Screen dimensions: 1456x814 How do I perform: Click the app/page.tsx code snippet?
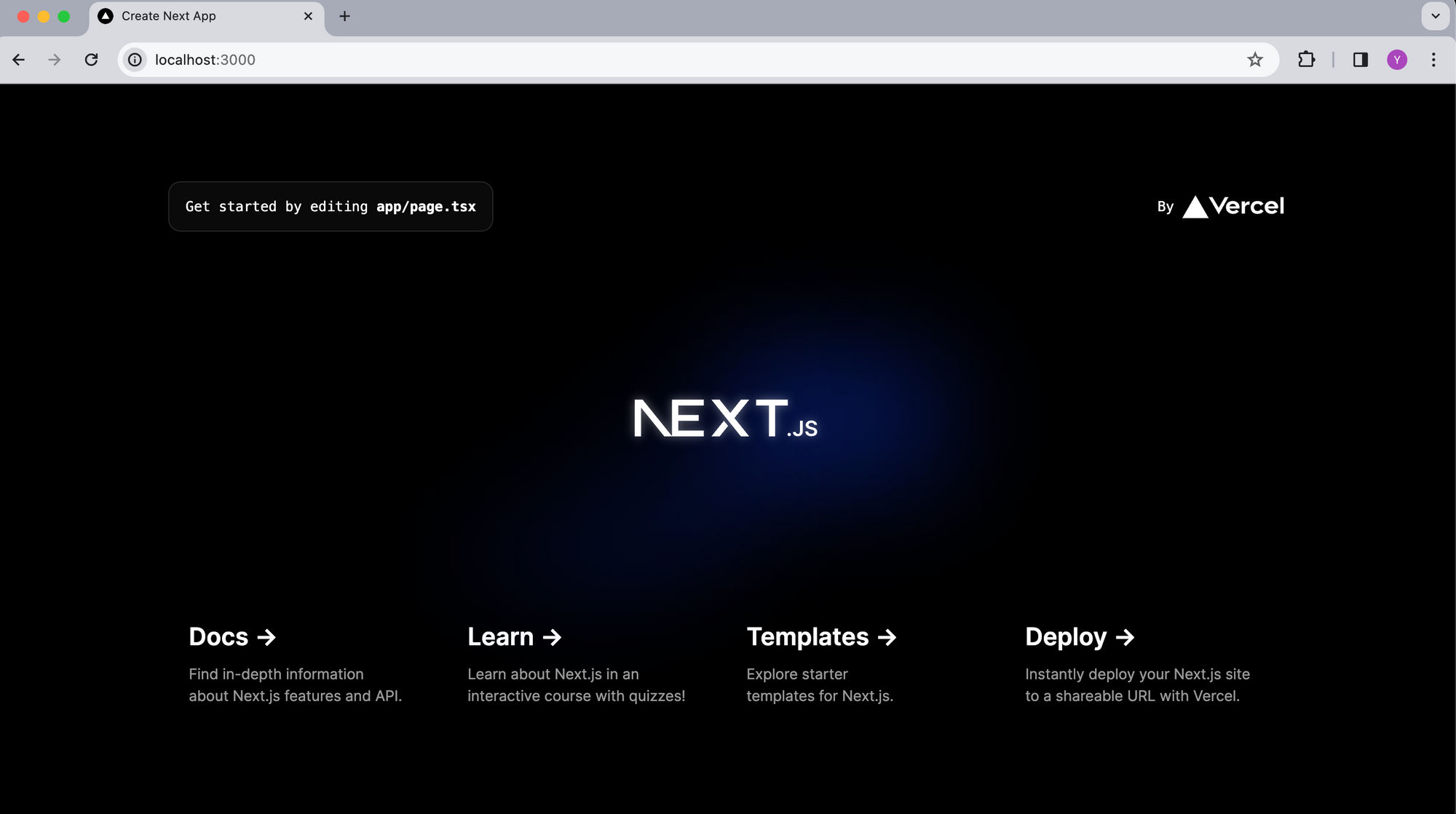point(425,206)
